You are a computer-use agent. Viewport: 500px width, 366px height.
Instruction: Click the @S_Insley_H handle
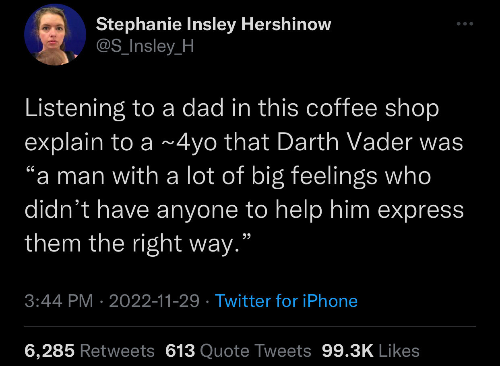click(x=145, y=46)
